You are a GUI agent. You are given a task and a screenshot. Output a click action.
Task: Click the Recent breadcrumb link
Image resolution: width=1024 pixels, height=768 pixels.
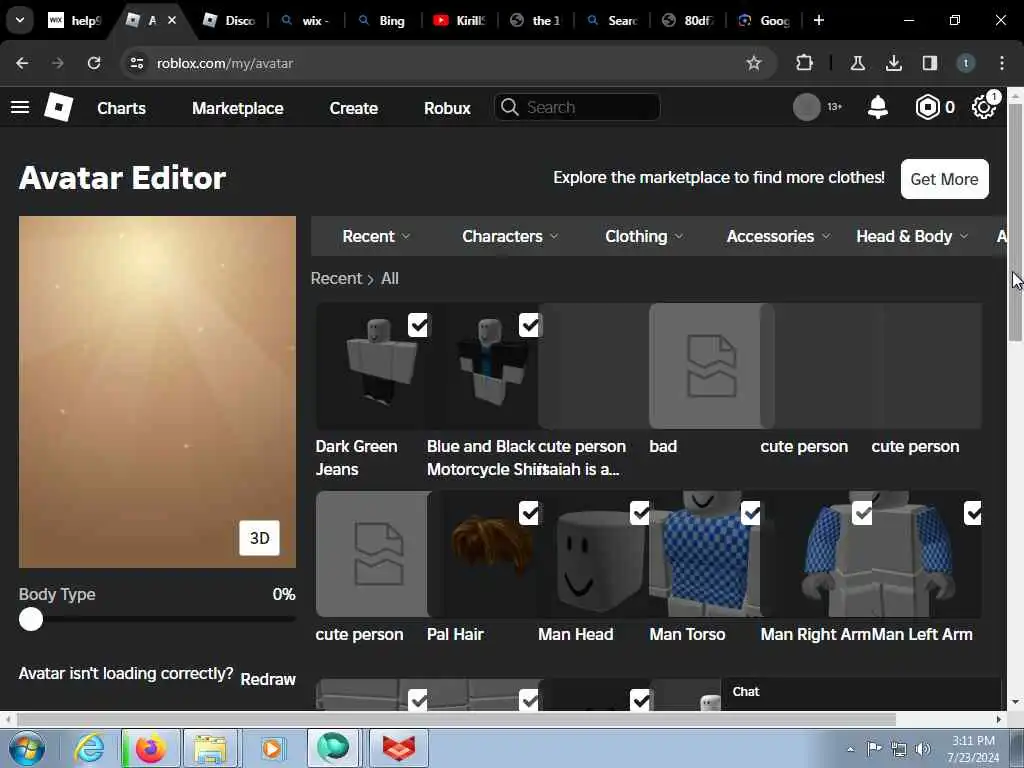tap(336, 278)
